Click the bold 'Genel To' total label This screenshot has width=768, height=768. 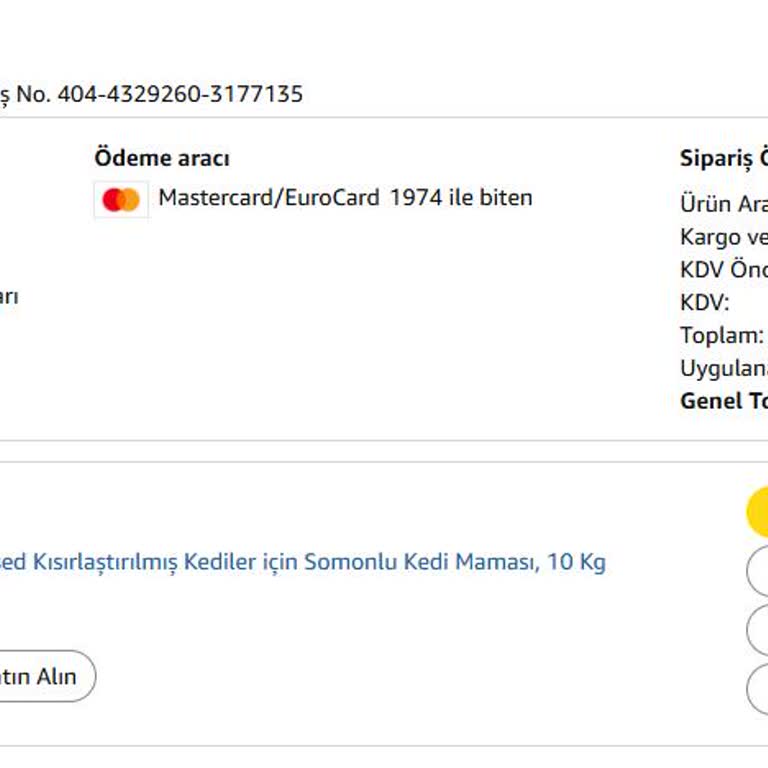click(724, 401)
